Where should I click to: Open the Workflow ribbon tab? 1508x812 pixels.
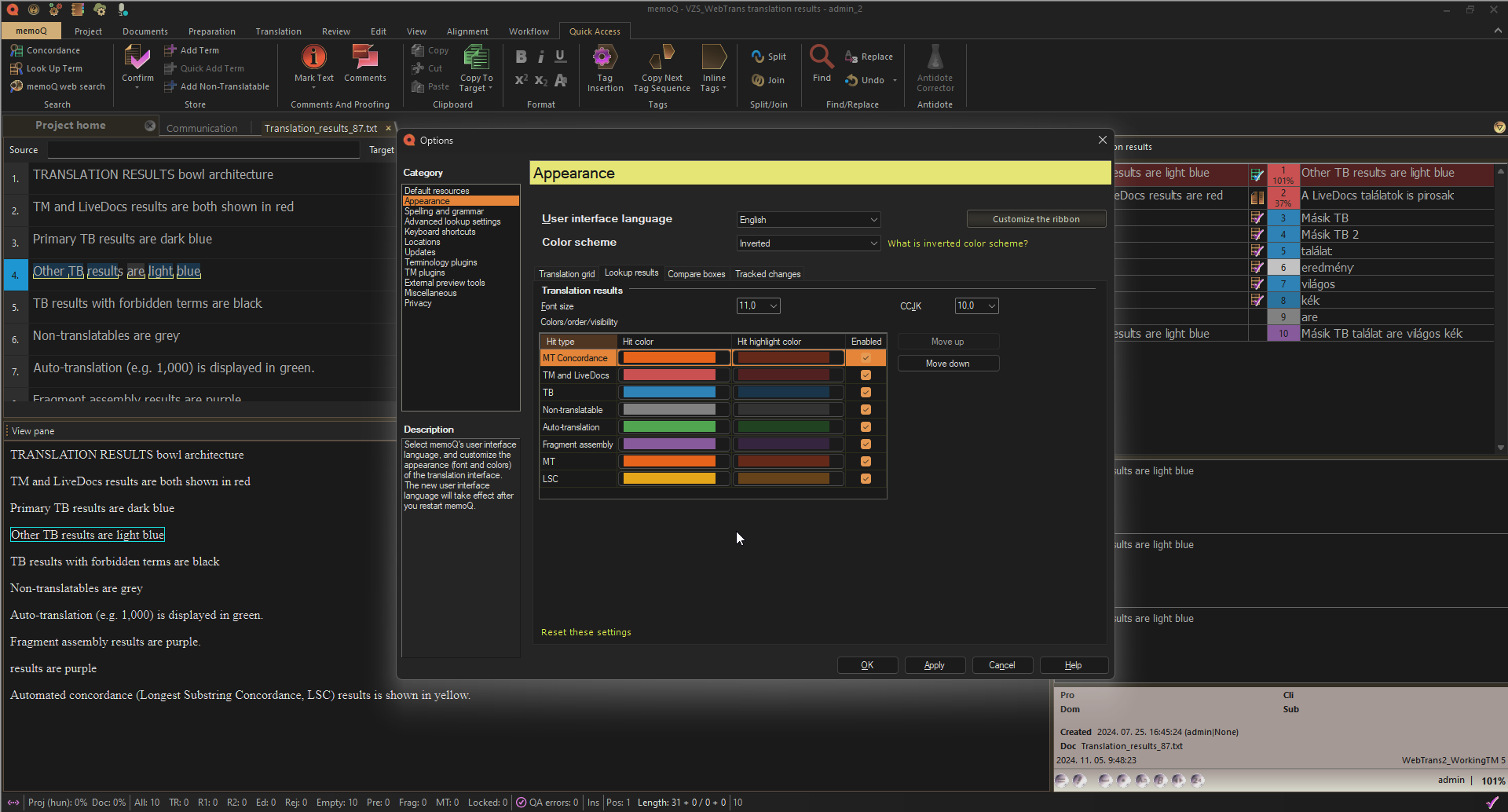point(528,31)
